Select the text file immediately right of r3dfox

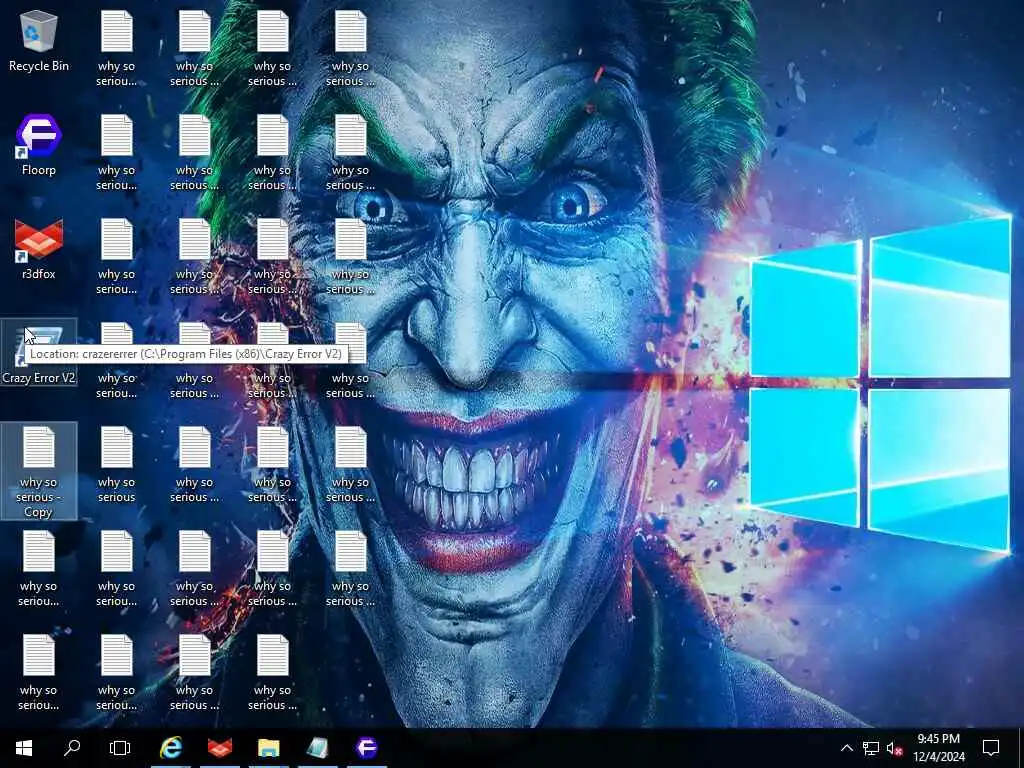pyautogui.click(x=116, y=257)
